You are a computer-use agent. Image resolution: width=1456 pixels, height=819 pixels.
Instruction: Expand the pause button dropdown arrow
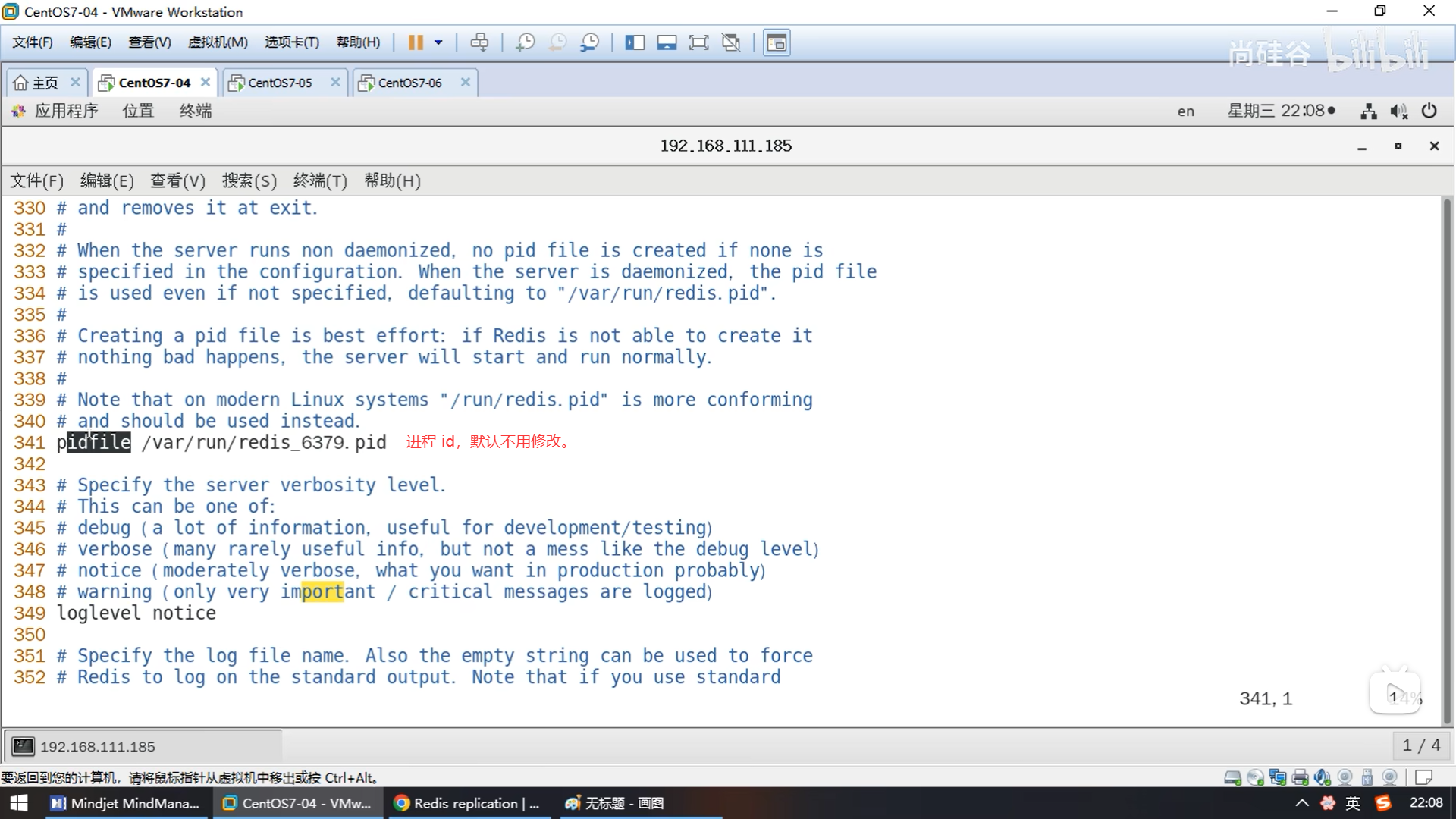click(x=438, y=42)
